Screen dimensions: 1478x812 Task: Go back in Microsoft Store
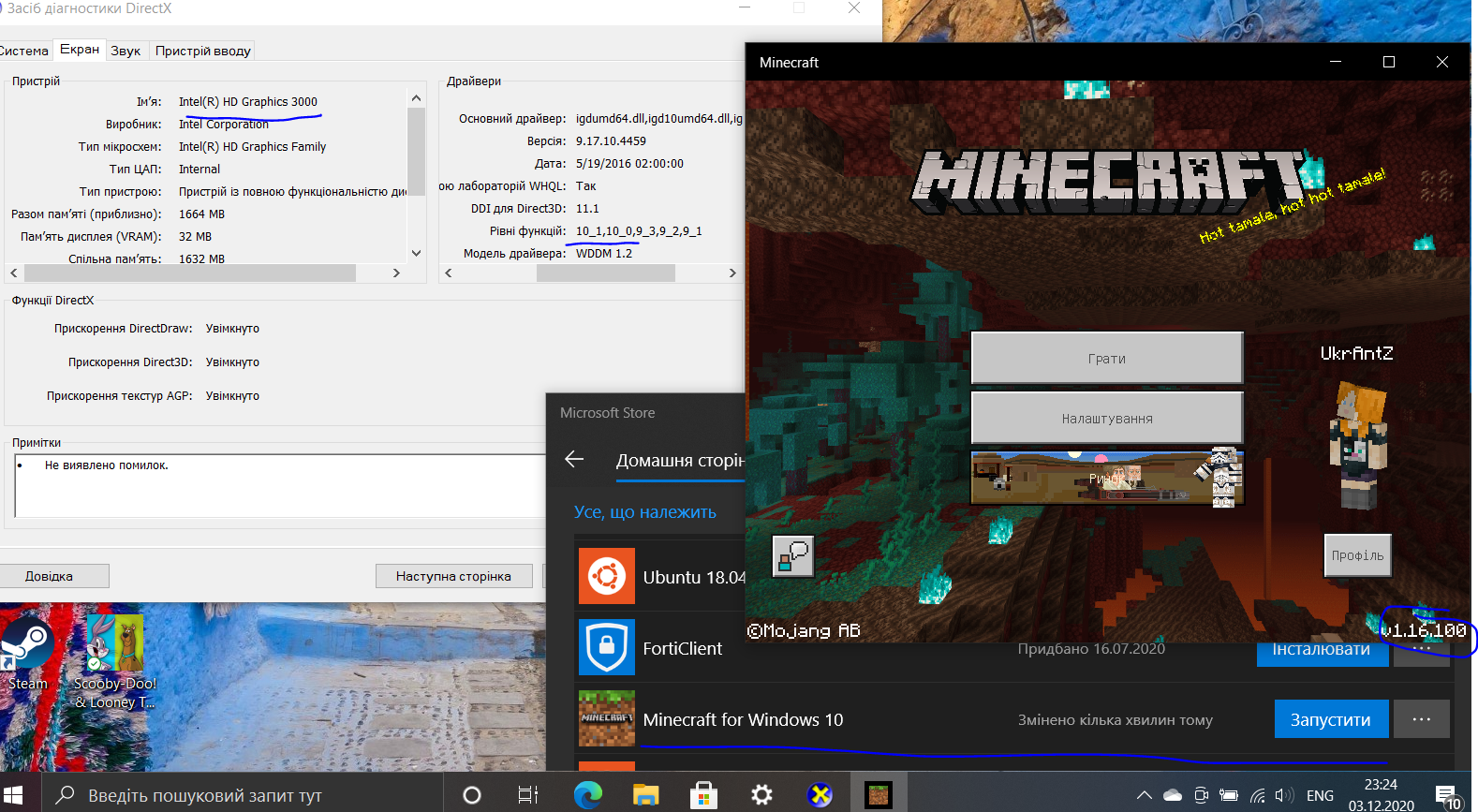(x=574, y=459)
